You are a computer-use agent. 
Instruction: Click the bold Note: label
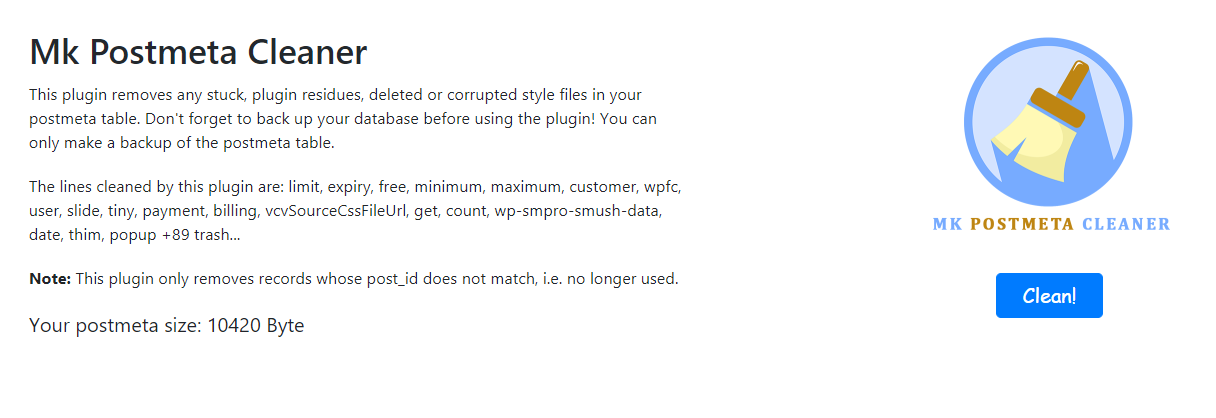50,278
